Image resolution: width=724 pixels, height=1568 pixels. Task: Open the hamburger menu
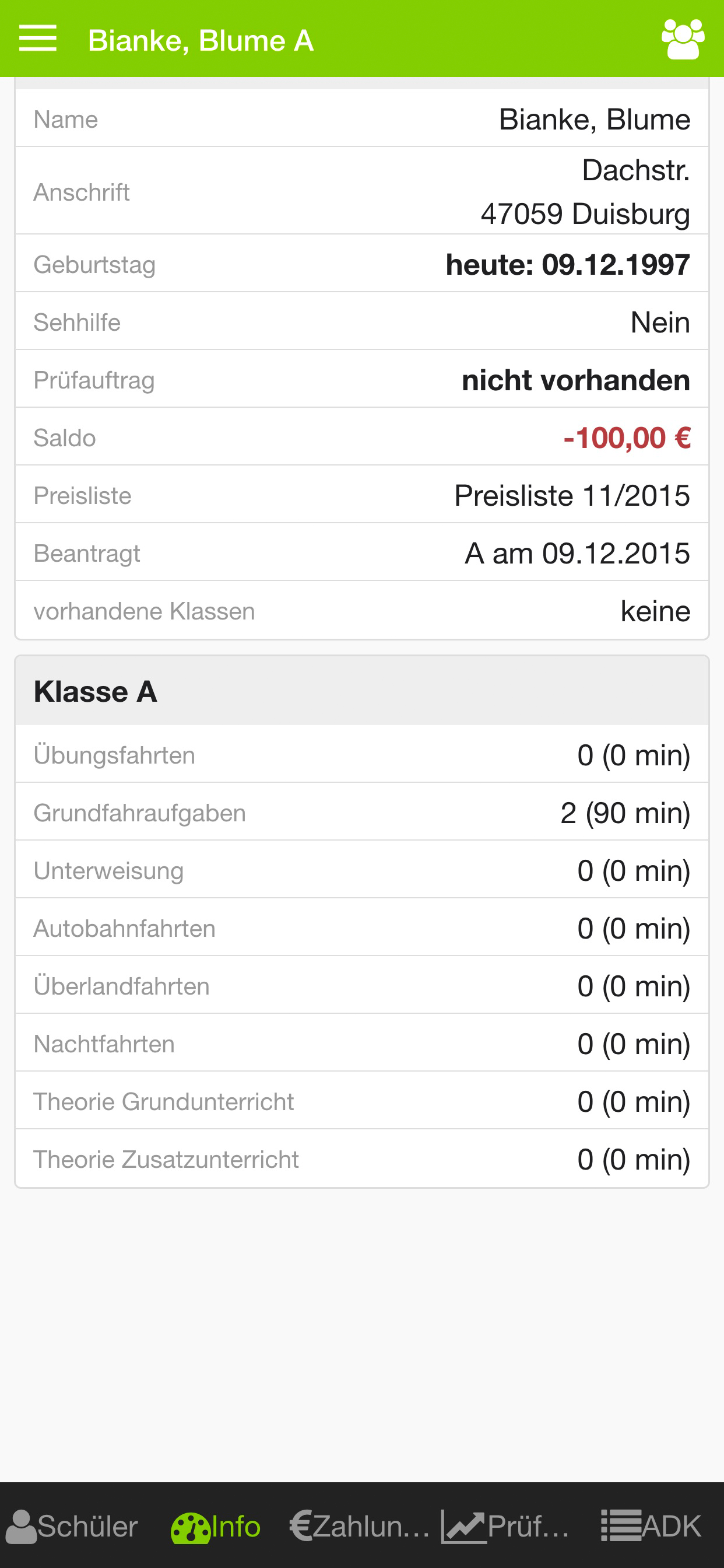pyautogui.click(x=38, y=39)
